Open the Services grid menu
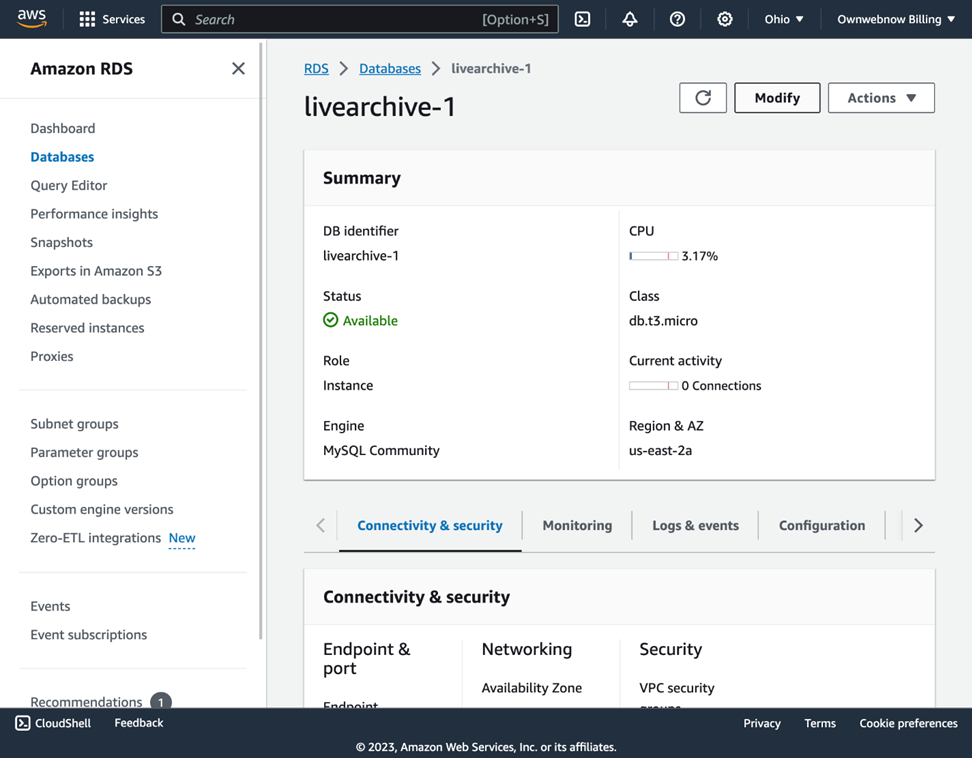972x758 pixels. (87, 19)
